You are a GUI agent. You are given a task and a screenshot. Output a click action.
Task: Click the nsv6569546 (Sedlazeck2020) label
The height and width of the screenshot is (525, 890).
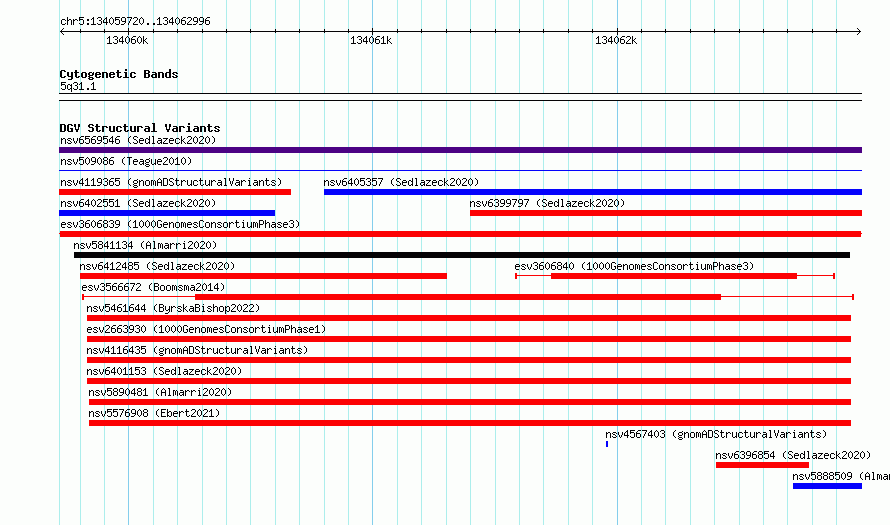point(138,140)
